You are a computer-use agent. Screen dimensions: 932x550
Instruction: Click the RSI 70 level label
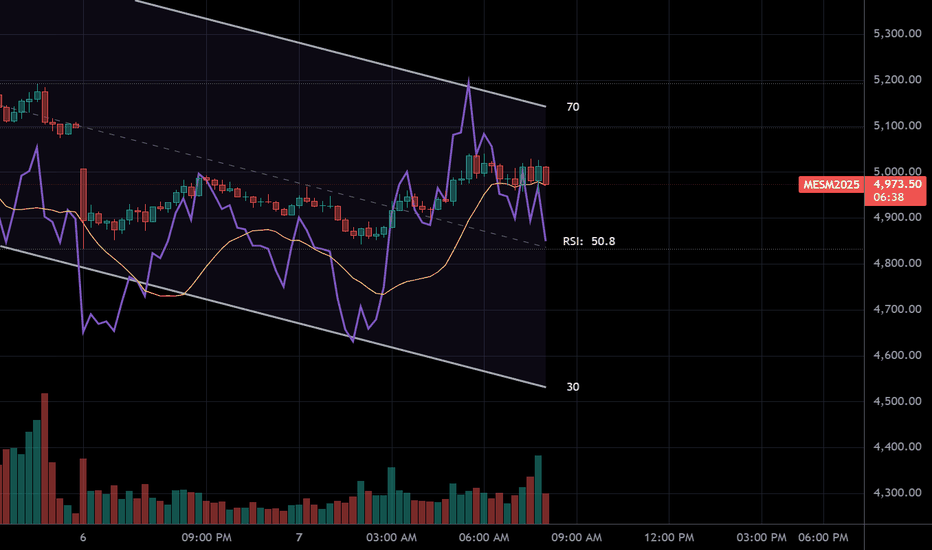[x=572, y=107]
